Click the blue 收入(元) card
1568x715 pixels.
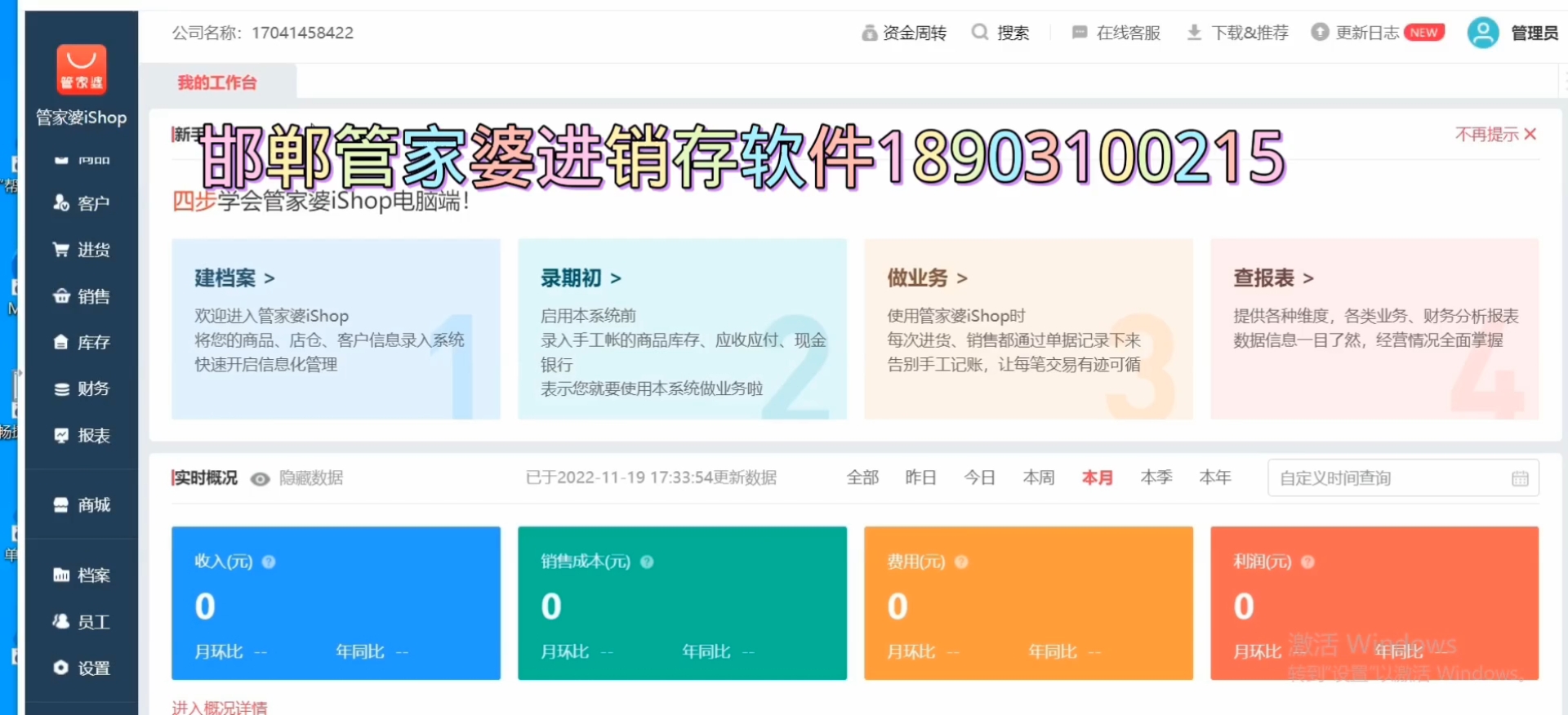coord(336,603)
